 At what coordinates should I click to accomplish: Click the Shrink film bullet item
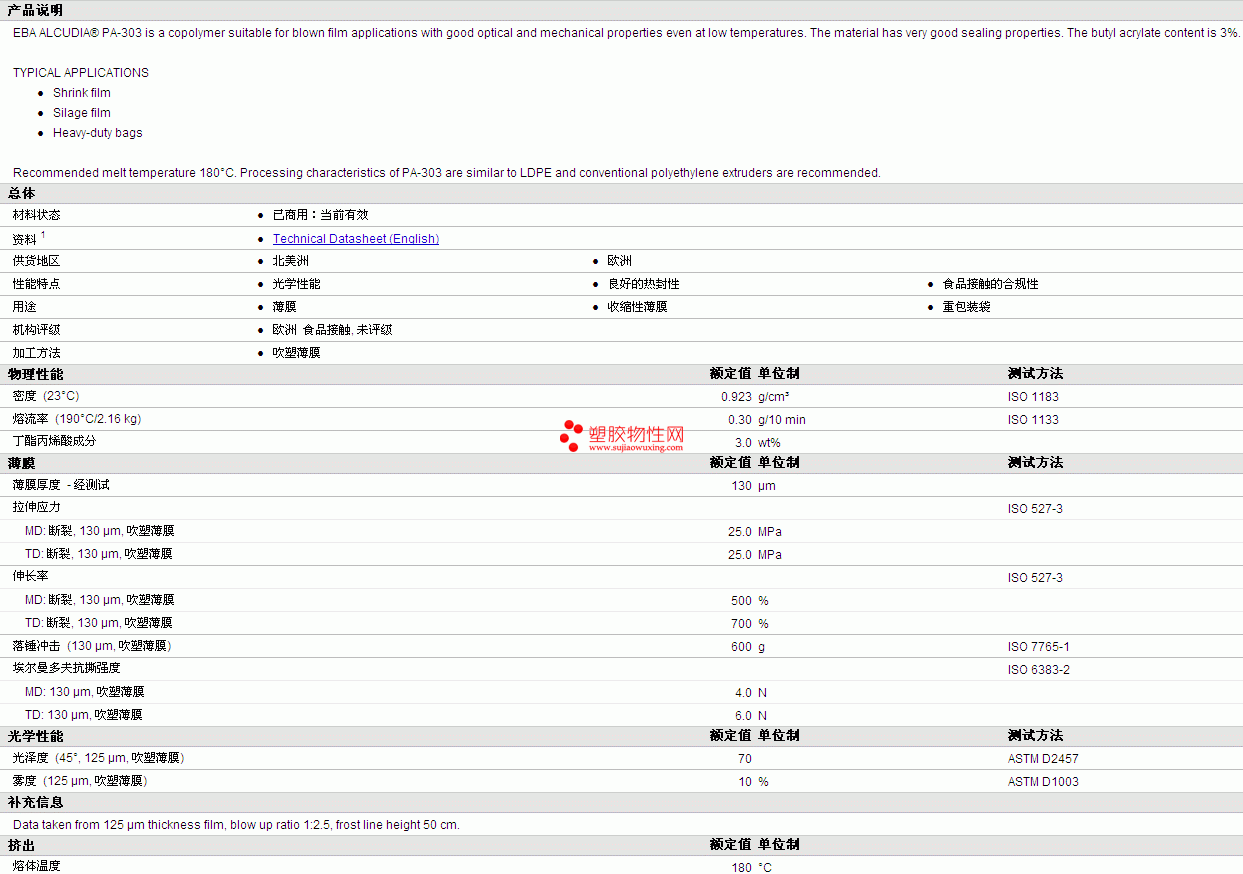click(x=82, y=93)
